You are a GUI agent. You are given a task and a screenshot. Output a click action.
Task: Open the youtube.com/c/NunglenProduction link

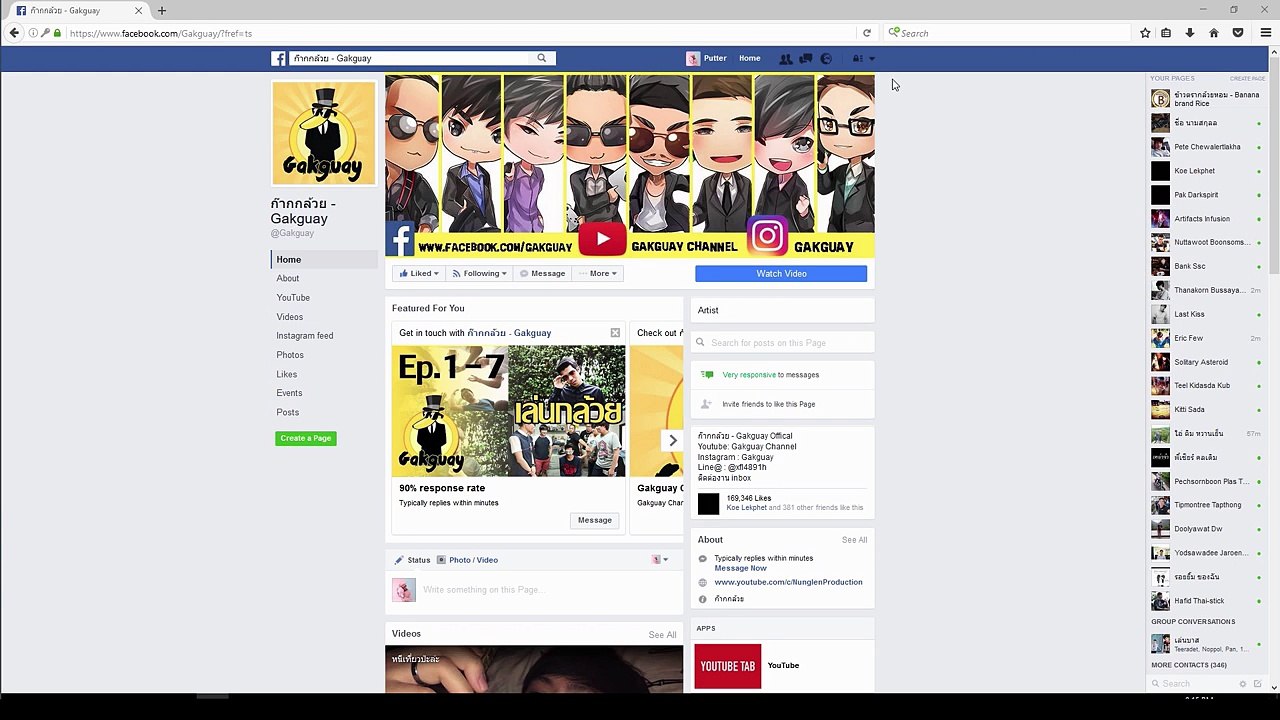[x=788, y=582]
